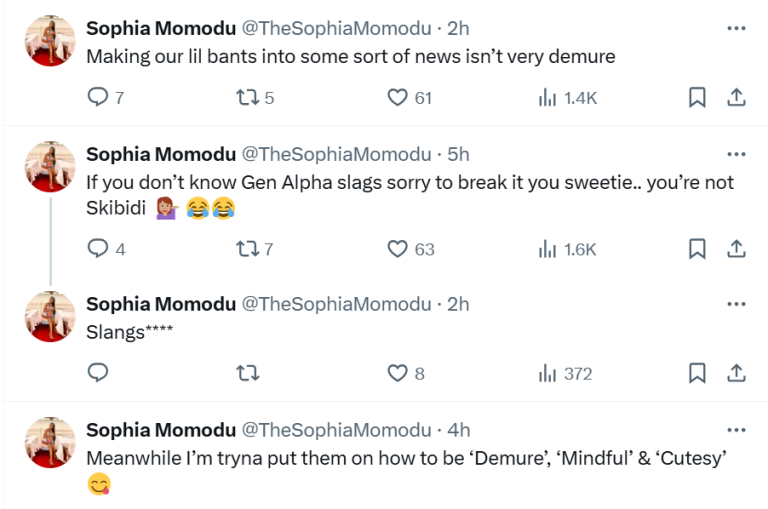The image size is (768, 509).
Task: Retweet the Gen Alpha slags tweet
Action: point(245,249)
